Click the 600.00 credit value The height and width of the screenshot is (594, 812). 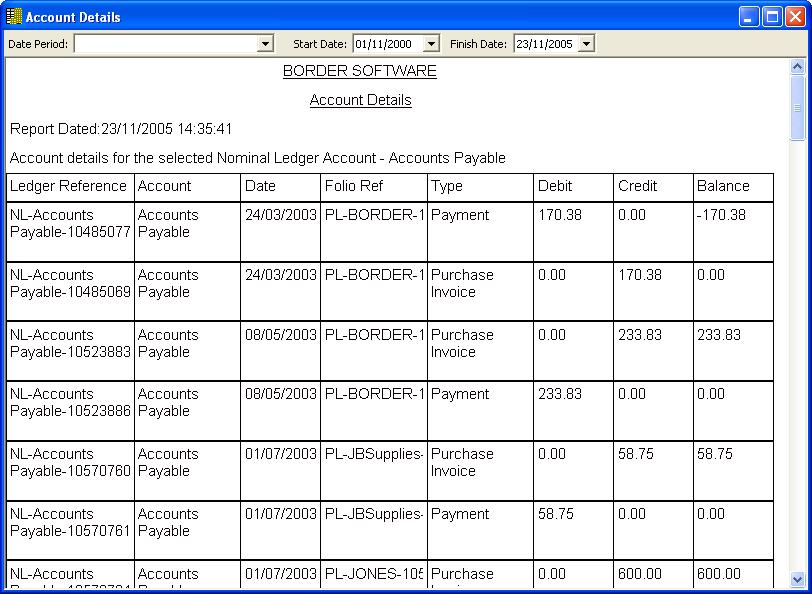click(640, 574)
